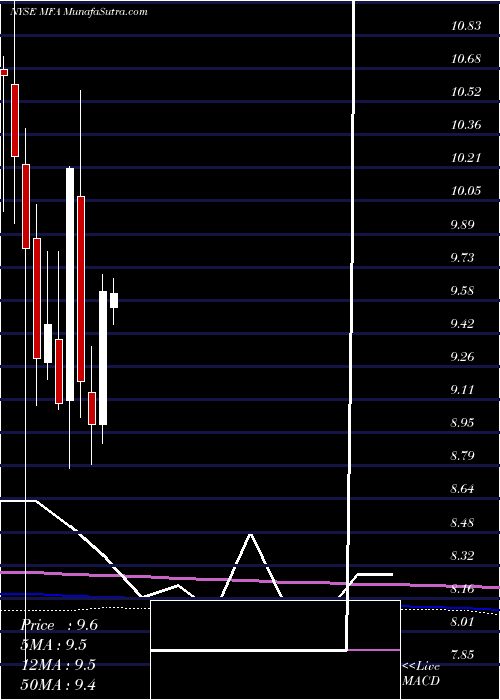Click the MACD white peak near 8.48
Image resolution: width=500 pixels, height=700 pixels.
click(250, 535)
